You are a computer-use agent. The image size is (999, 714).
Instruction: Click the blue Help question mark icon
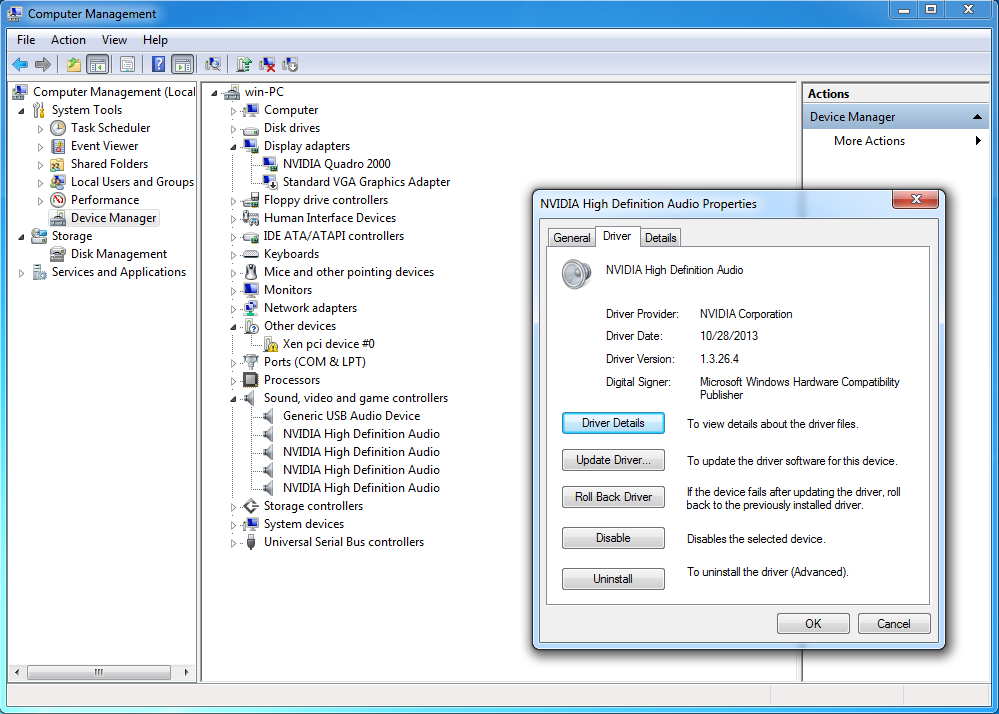click(159, 64)
